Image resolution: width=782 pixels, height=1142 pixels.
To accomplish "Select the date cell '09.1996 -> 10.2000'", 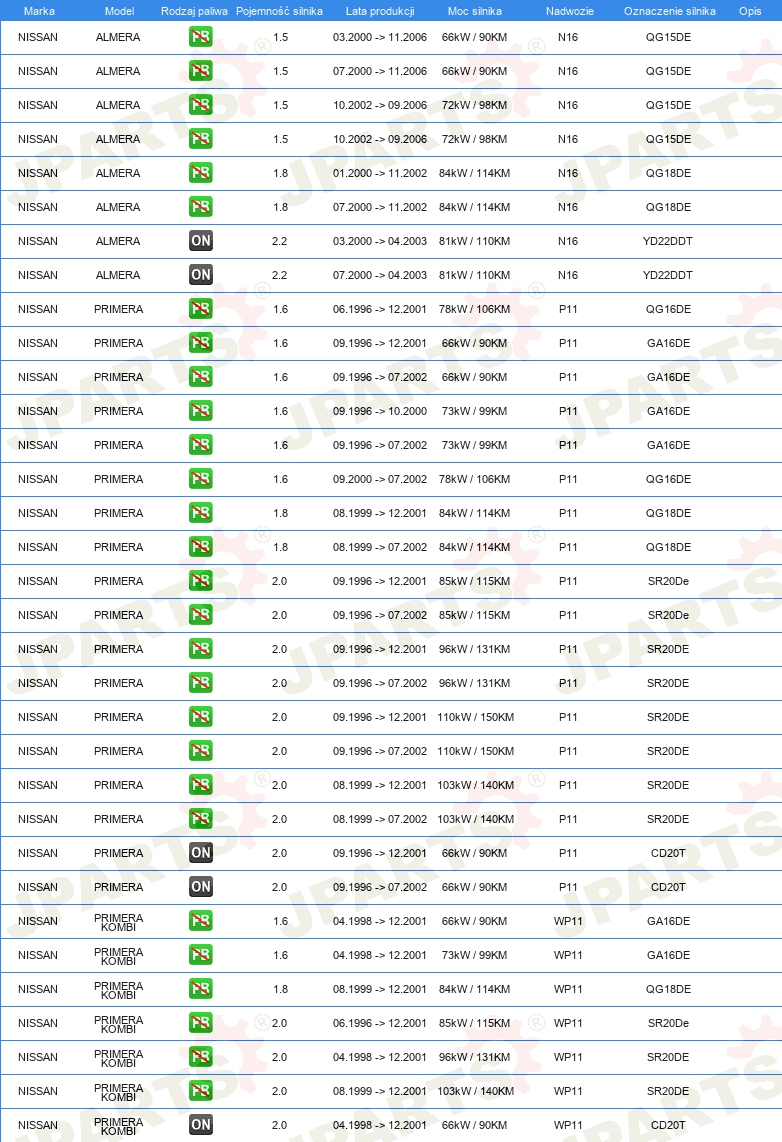I will [x=380, y=411].
